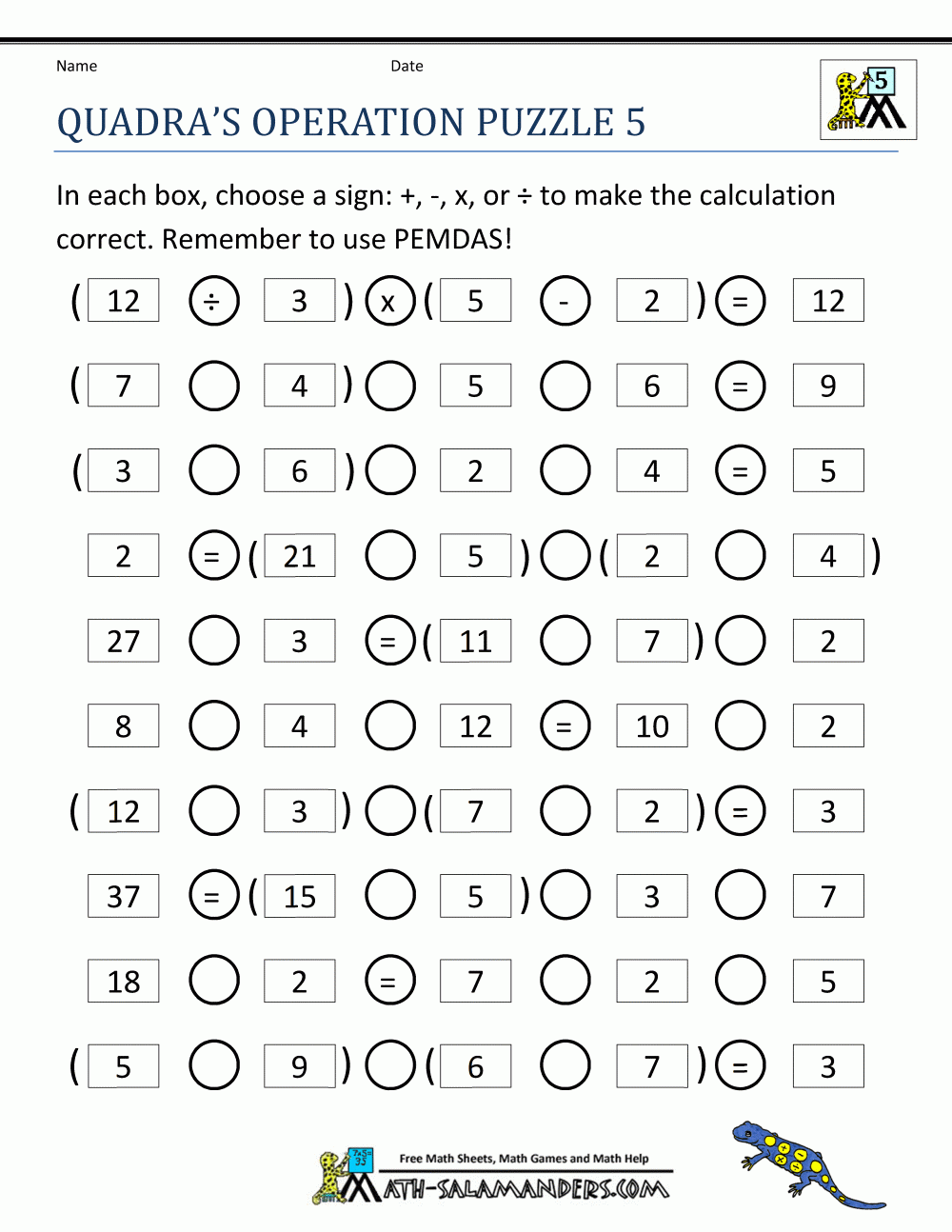The image size is (952, 1232).
Task: Click the equals circle after the number 37
Action: point(213,897)
